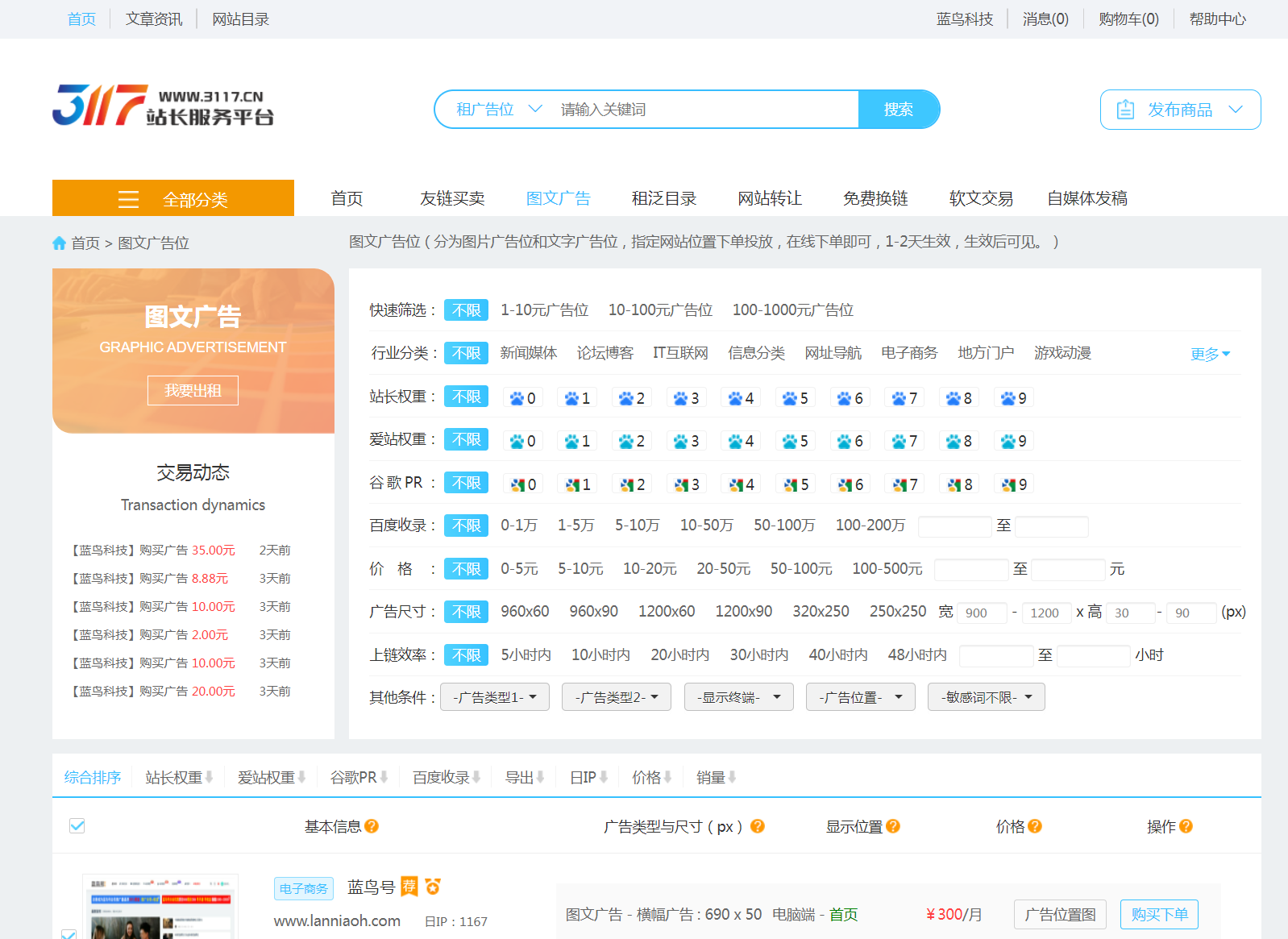
Task: Click help icon next to 基本信息
Action: [372, 826]
